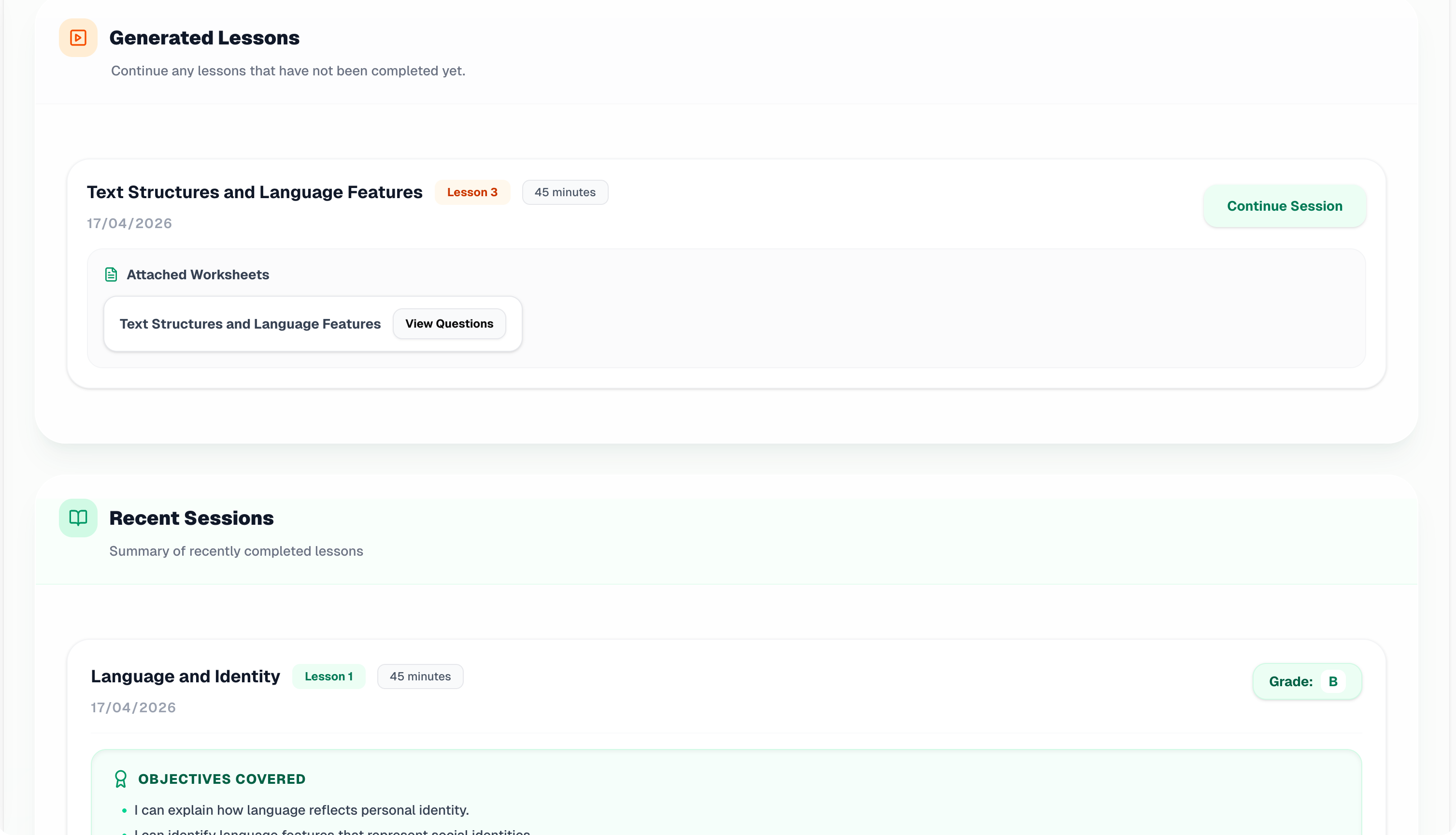The width and height of the screenshot is (1456, 835).
Task: Click the Recent Sessions heading
Action: click(191, 518)
